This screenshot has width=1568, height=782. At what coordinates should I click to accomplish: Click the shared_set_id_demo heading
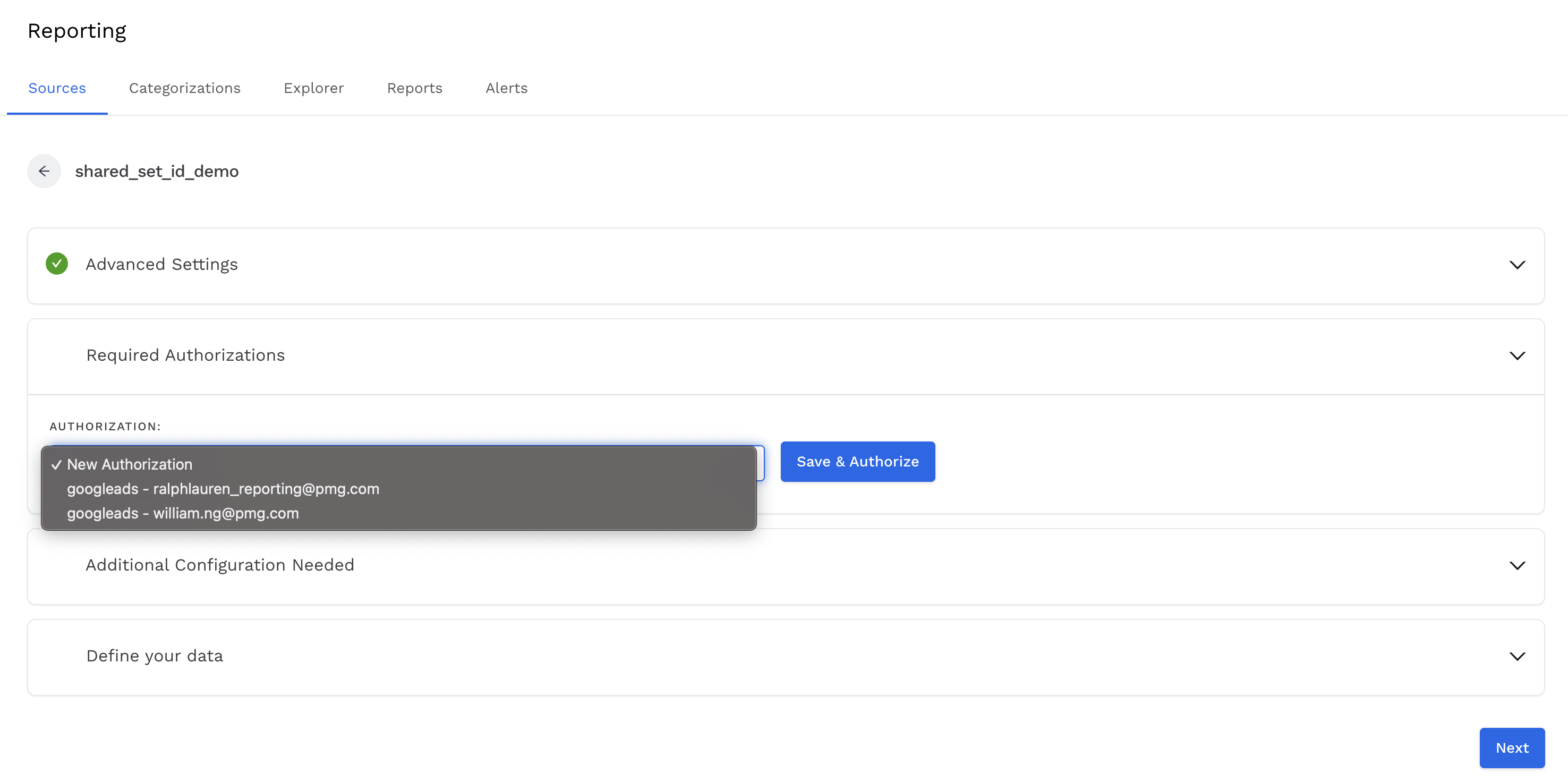(x=157, y=171)
